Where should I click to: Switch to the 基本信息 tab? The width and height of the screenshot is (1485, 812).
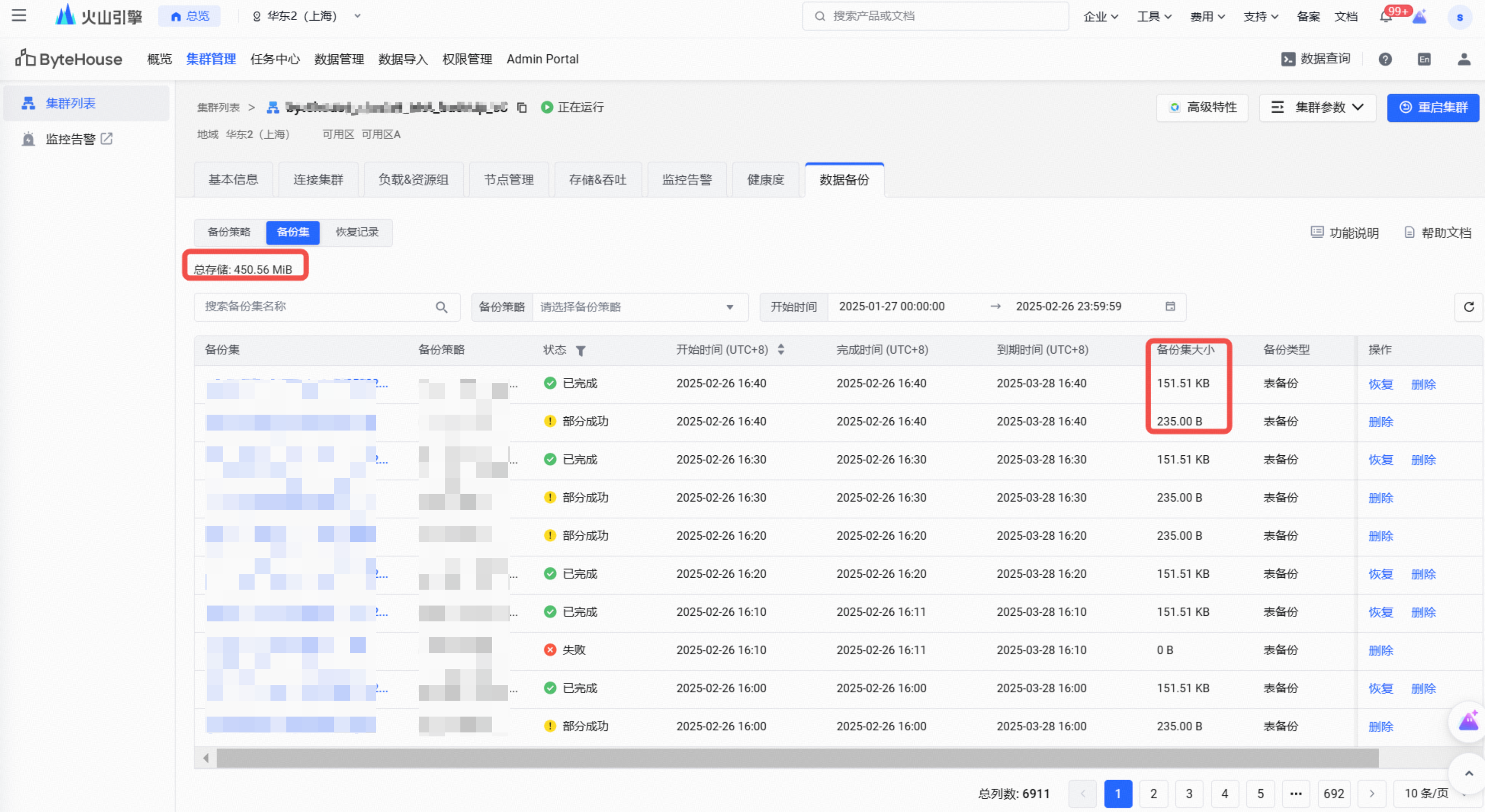coord(233,180)
